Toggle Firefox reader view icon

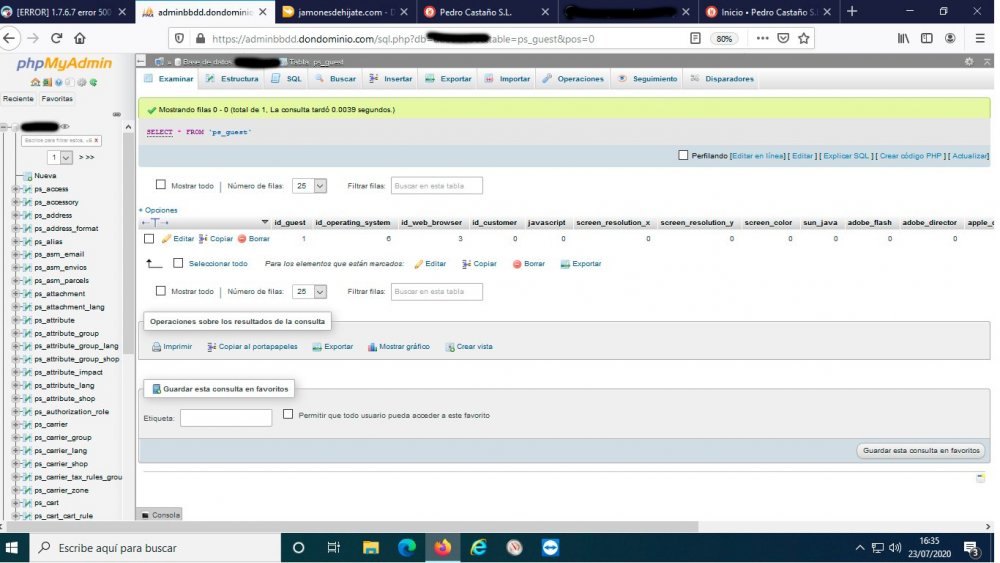695,38
